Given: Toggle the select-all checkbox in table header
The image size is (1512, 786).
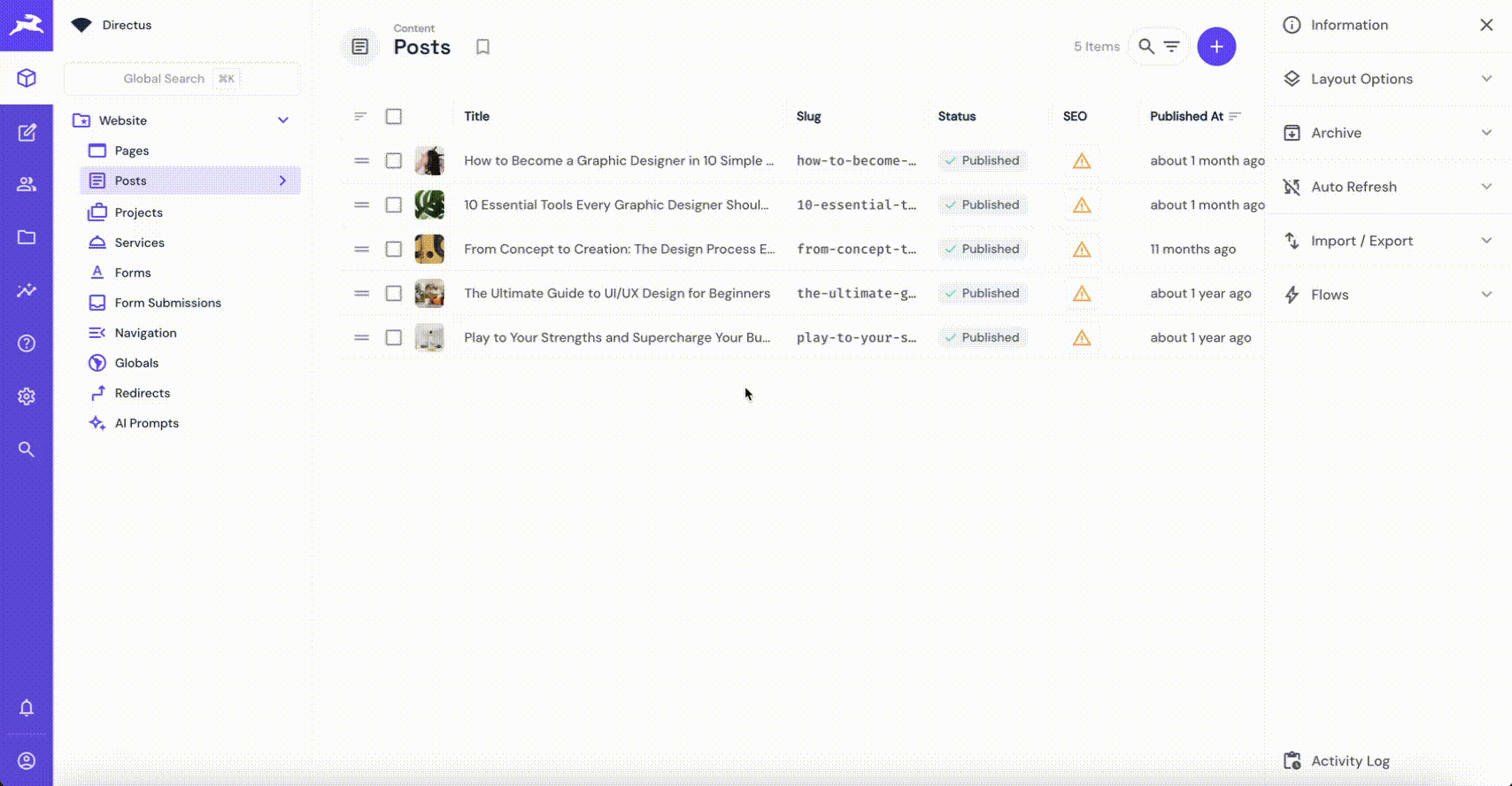Looking at the screenshot, I should 394,116.
